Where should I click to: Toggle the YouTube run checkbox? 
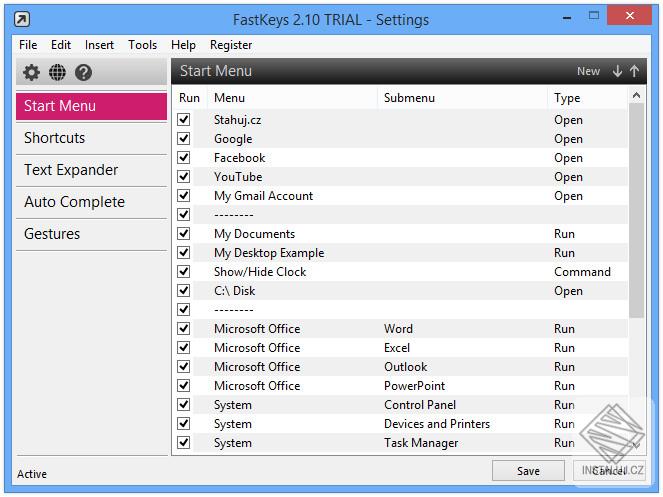(184, 177)
